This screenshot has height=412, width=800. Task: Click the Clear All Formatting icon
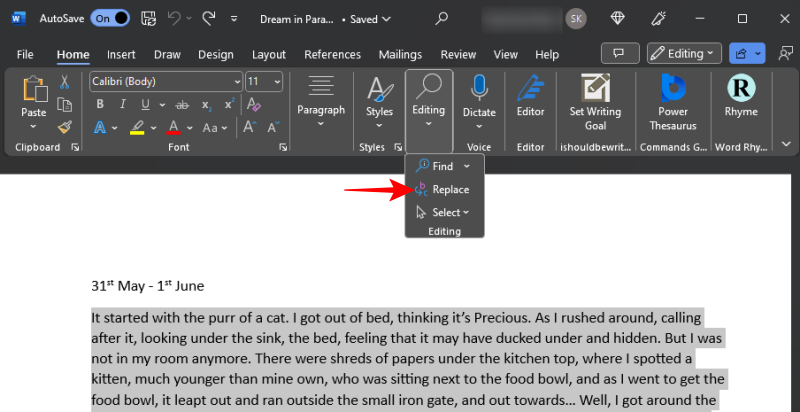(x=253, y=104)
